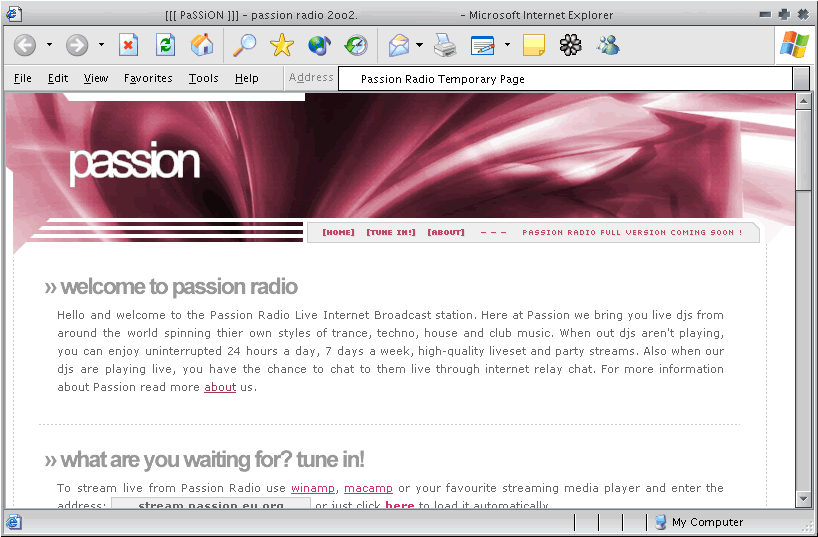The image size is (818, 537).
Task: Open the History clock icon
Action: [x=356, y=45]
